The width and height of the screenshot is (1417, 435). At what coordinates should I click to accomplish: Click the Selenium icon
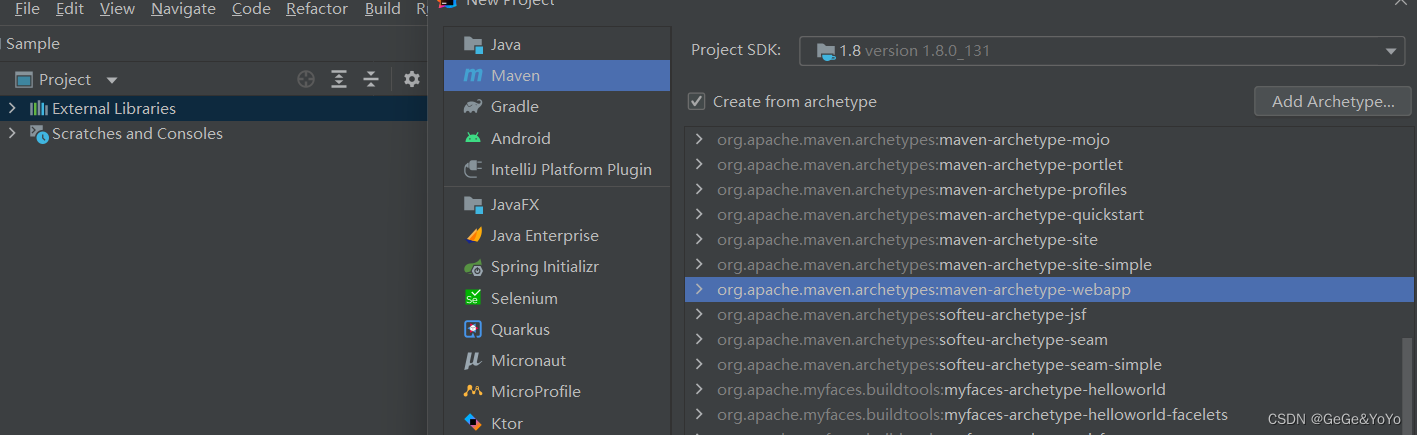473,298
